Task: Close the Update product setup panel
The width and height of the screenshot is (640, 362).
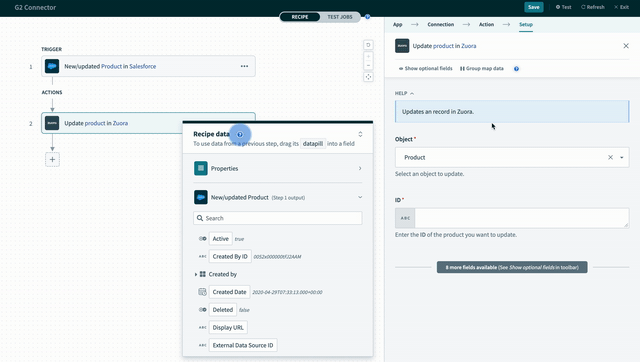Action: [626, 46]
